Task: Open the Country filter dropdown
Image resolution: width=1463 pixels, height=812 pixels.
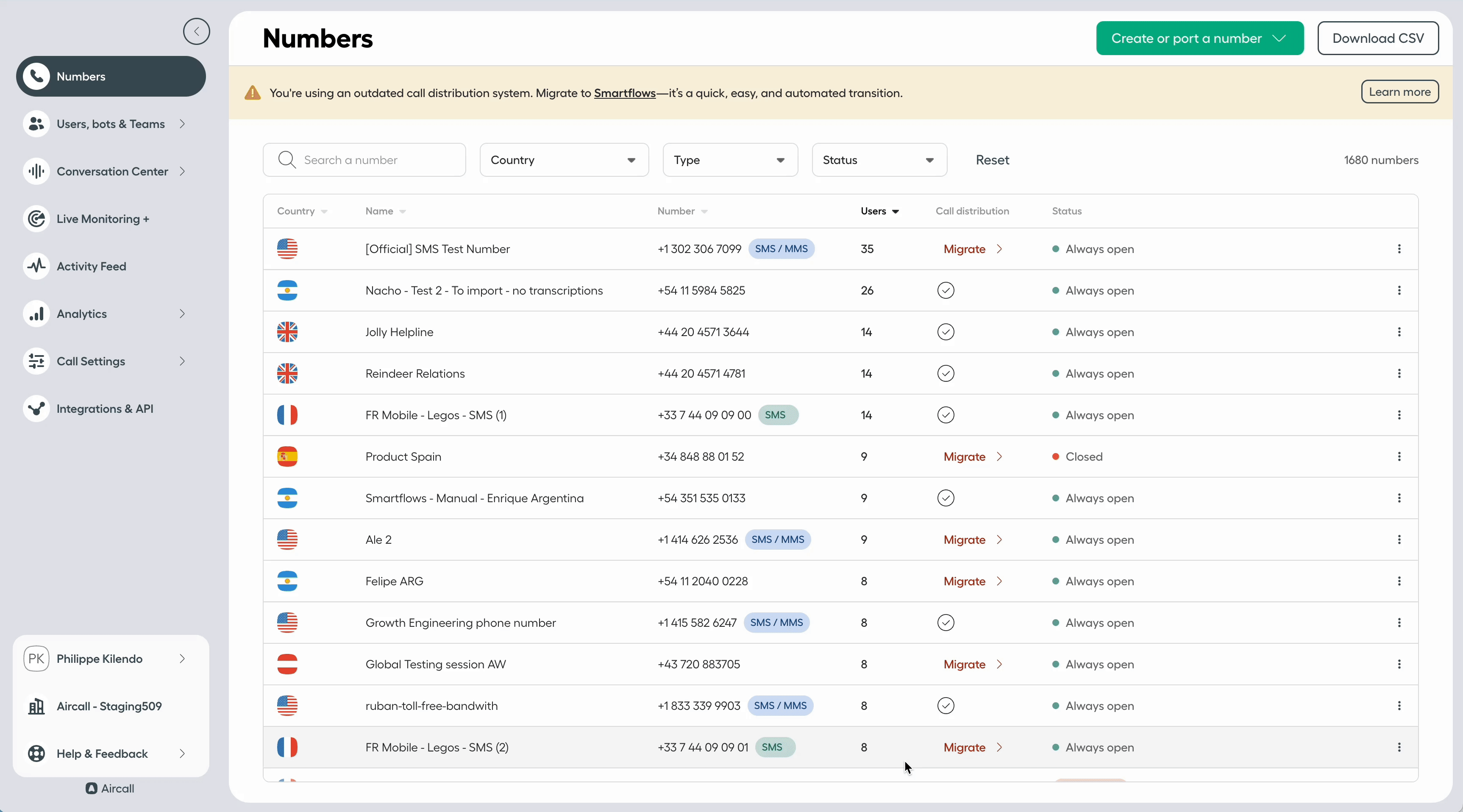Action: point(564,160)
